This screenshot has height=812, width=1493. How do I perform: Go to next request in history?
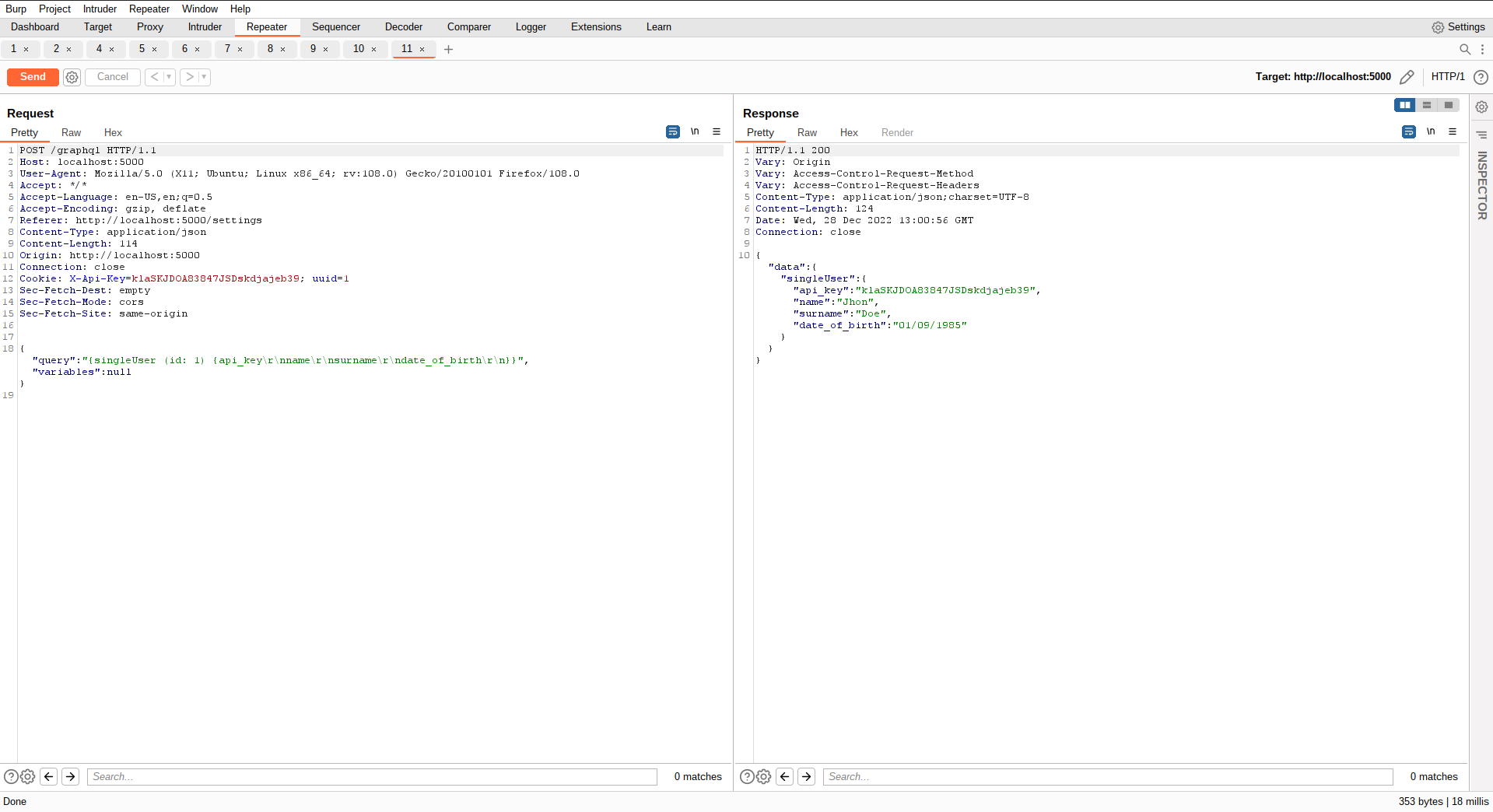click(x=189, y=77)
